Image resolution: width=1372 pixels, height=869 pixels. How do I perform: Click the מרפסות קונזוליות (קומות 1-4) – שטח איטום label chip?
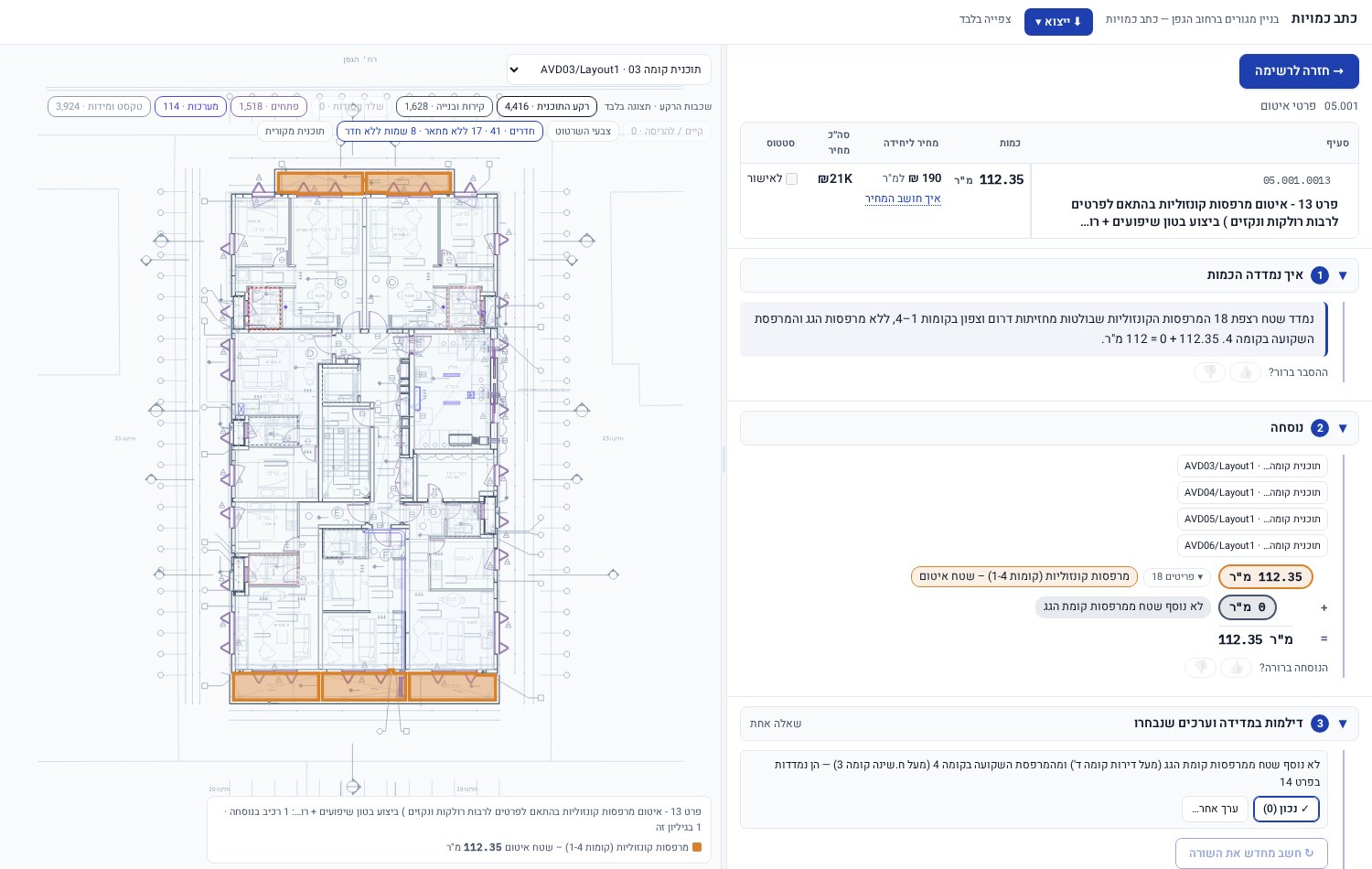tap(1024, 577)
